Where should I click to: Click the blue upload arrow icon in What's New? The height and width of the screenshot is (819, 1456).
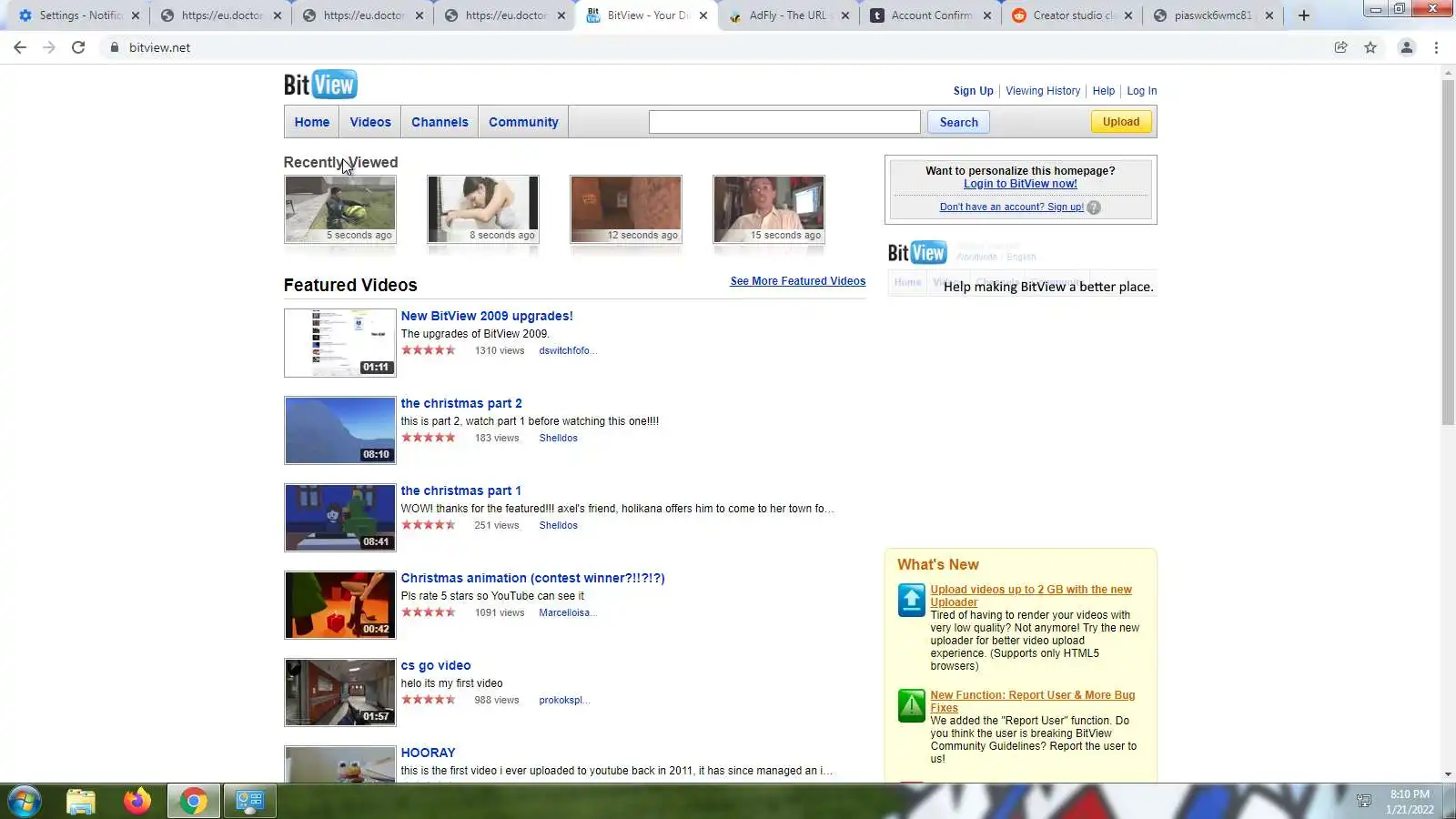pos(911,601)
